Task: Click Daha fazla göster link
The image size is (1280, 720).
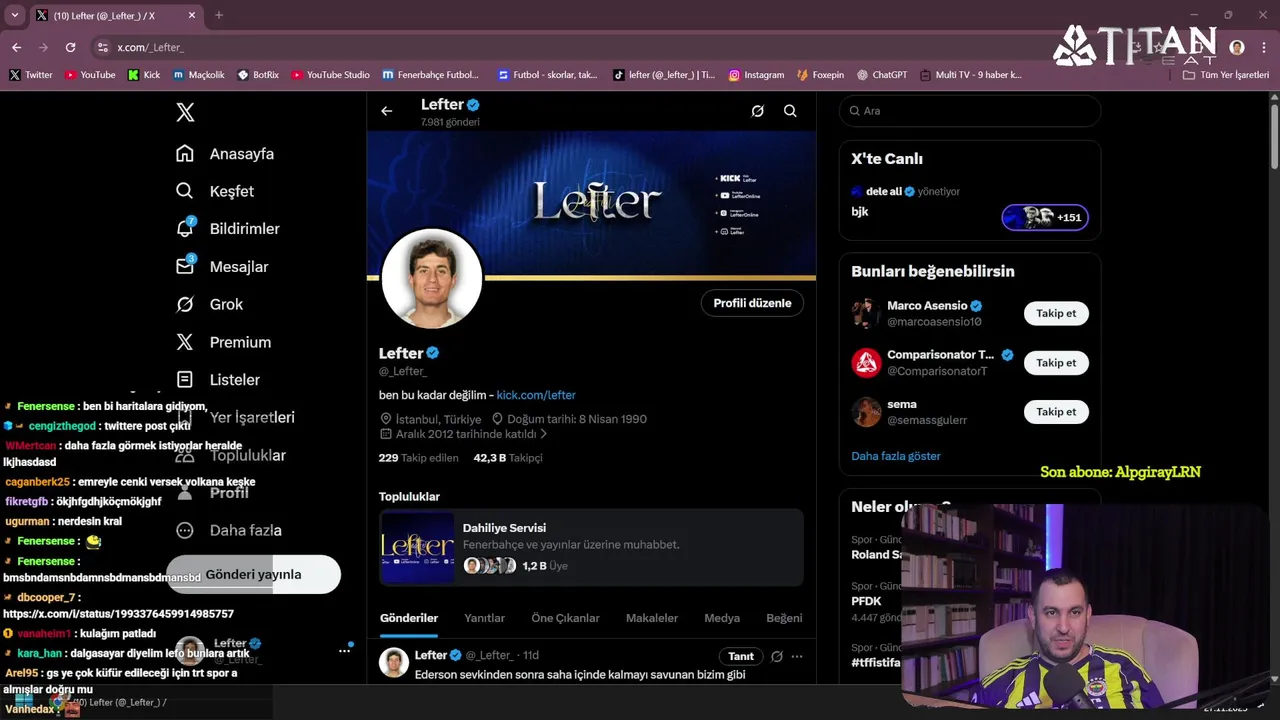Action: pos(896,456)
